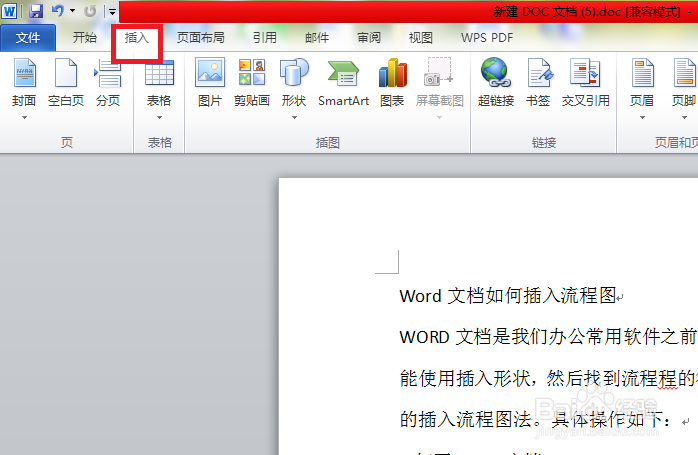Open the 视图 tab

pos(421,38)
